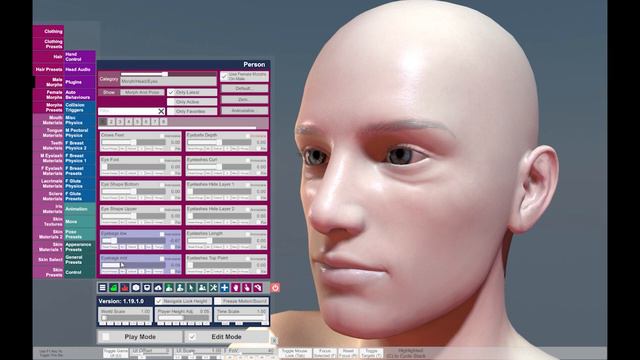Image resolution: width=640 pixels, height=360 pixels.
Task: Click the World Scale slider
Action: pyautogui.click(x=125, y=317)
